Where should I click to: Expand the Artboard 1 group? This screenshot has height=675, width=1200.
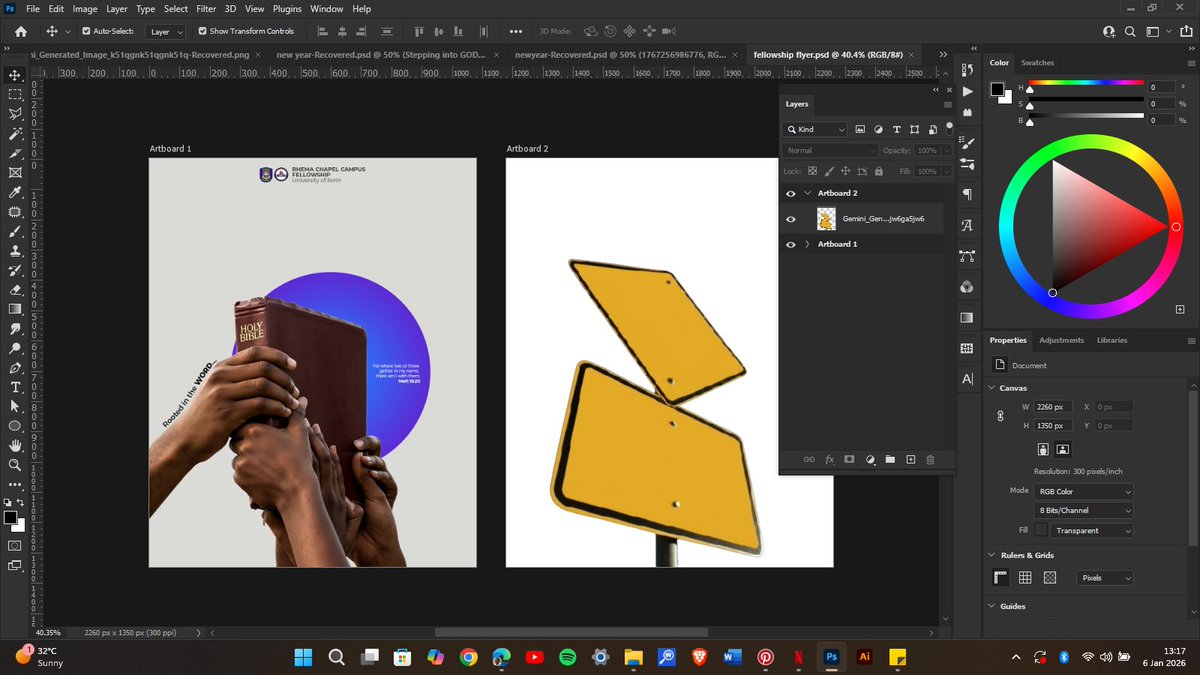pyautogui.click(x=807, y=244)
